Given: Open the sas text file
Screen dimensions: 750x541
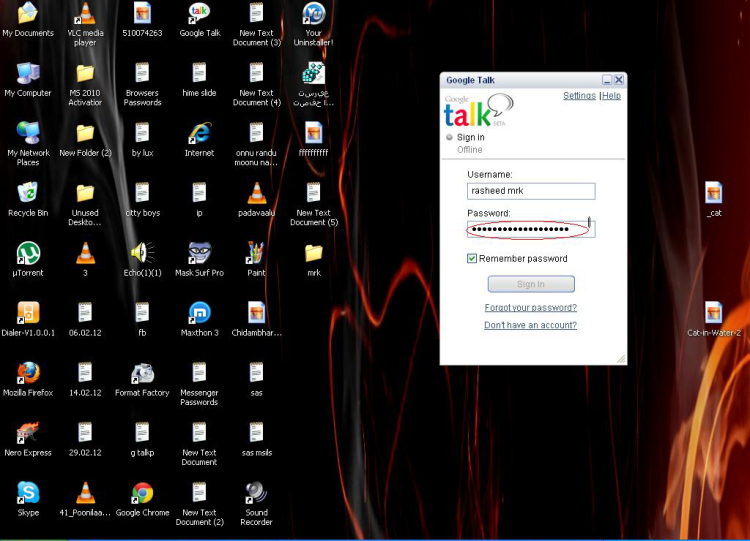Looking at the screenshot, I should tap(256, 373).
